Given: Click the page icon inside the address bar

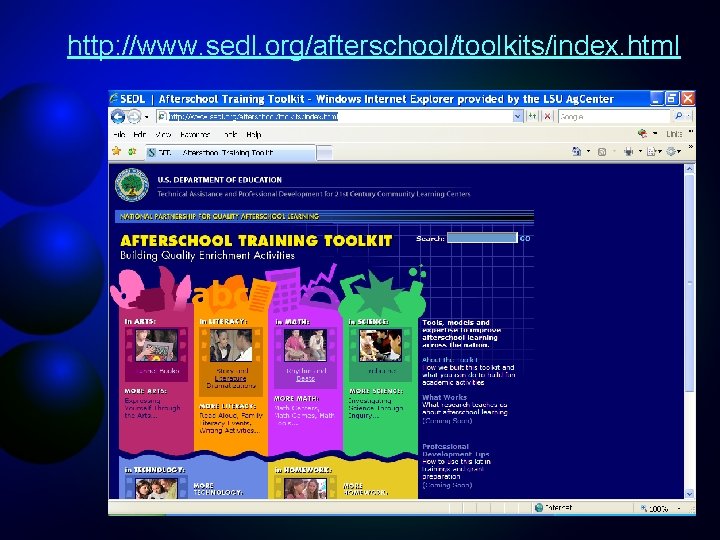Looking at the screenshot, I should pyautogui.click(x=162, y=117).
